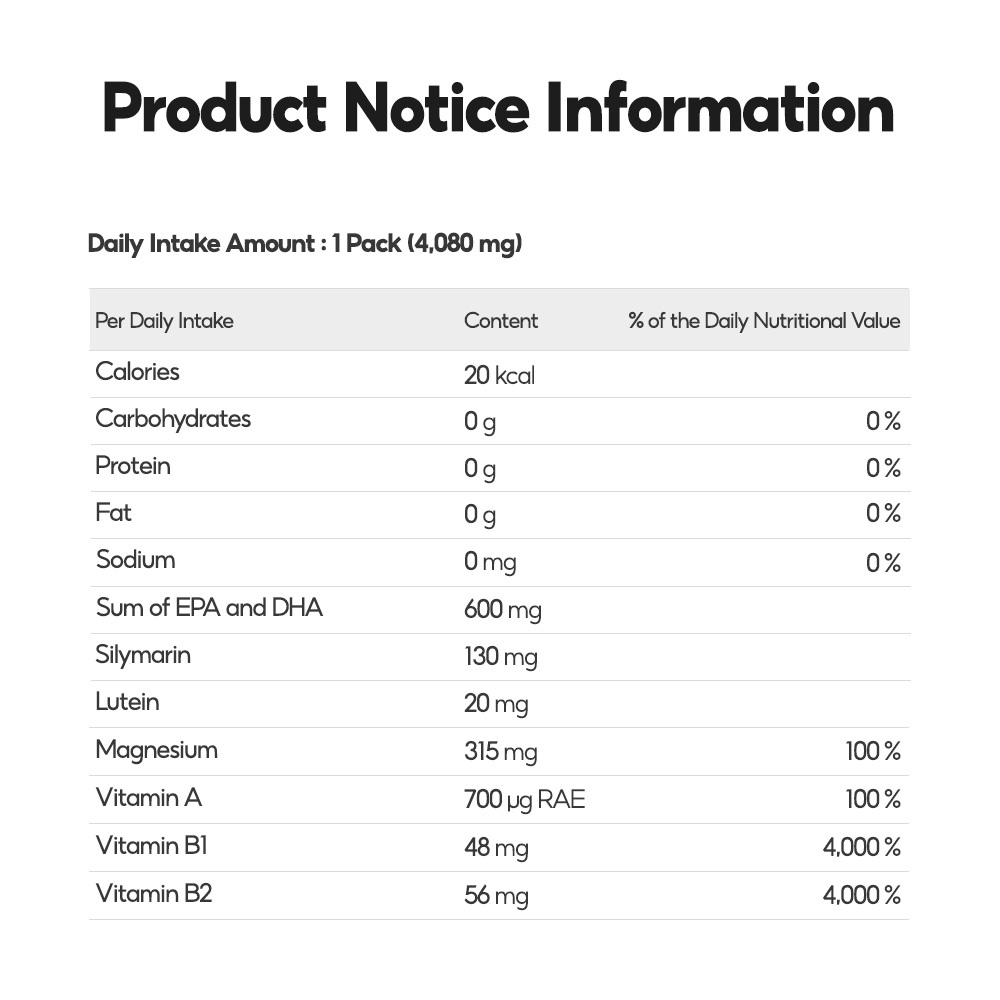Select the Magnesium row label

(156, 750)
